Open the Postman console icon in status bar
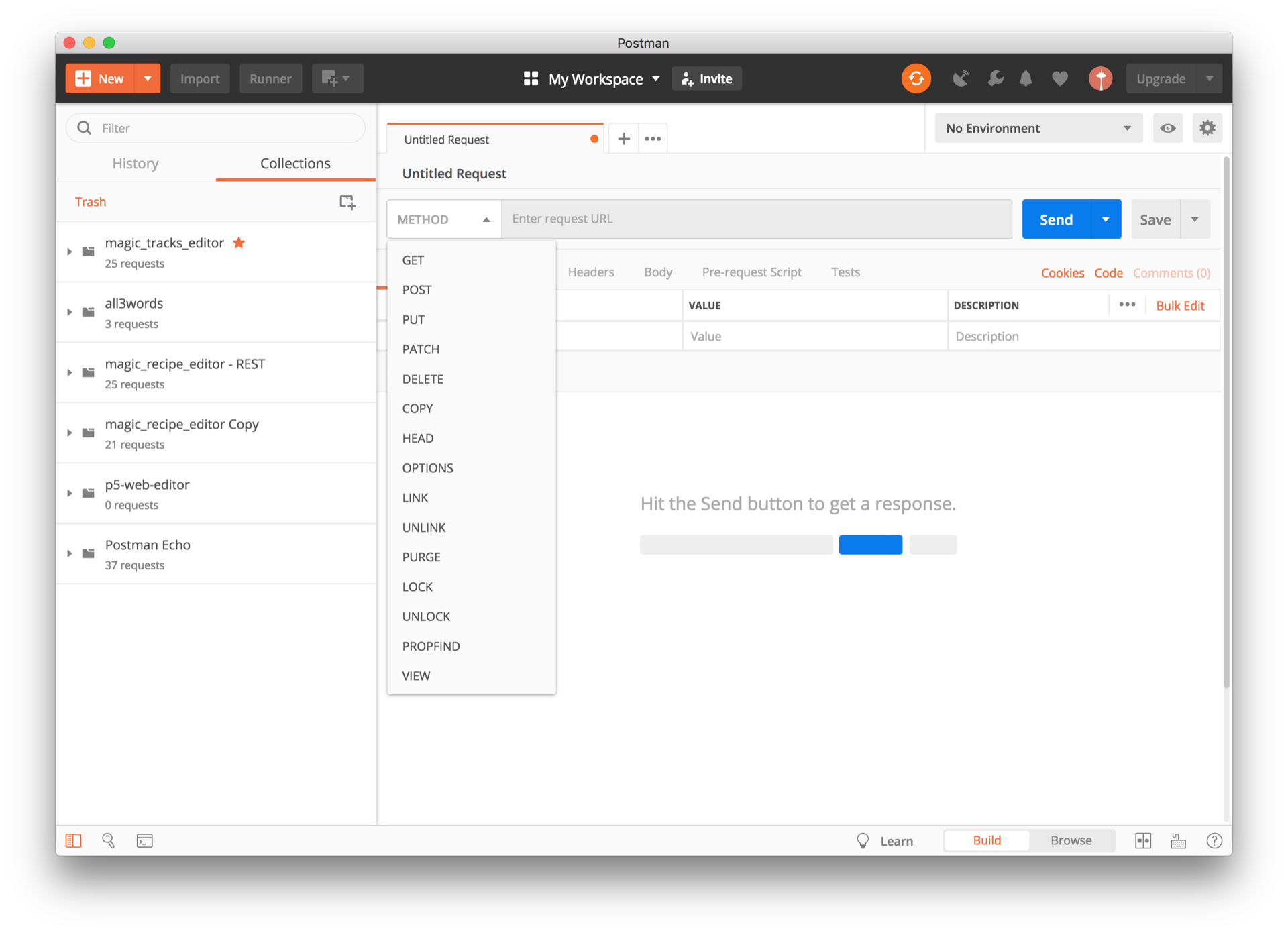The width and height of the screenshot is (1288, 935). [x=144, y=840]
